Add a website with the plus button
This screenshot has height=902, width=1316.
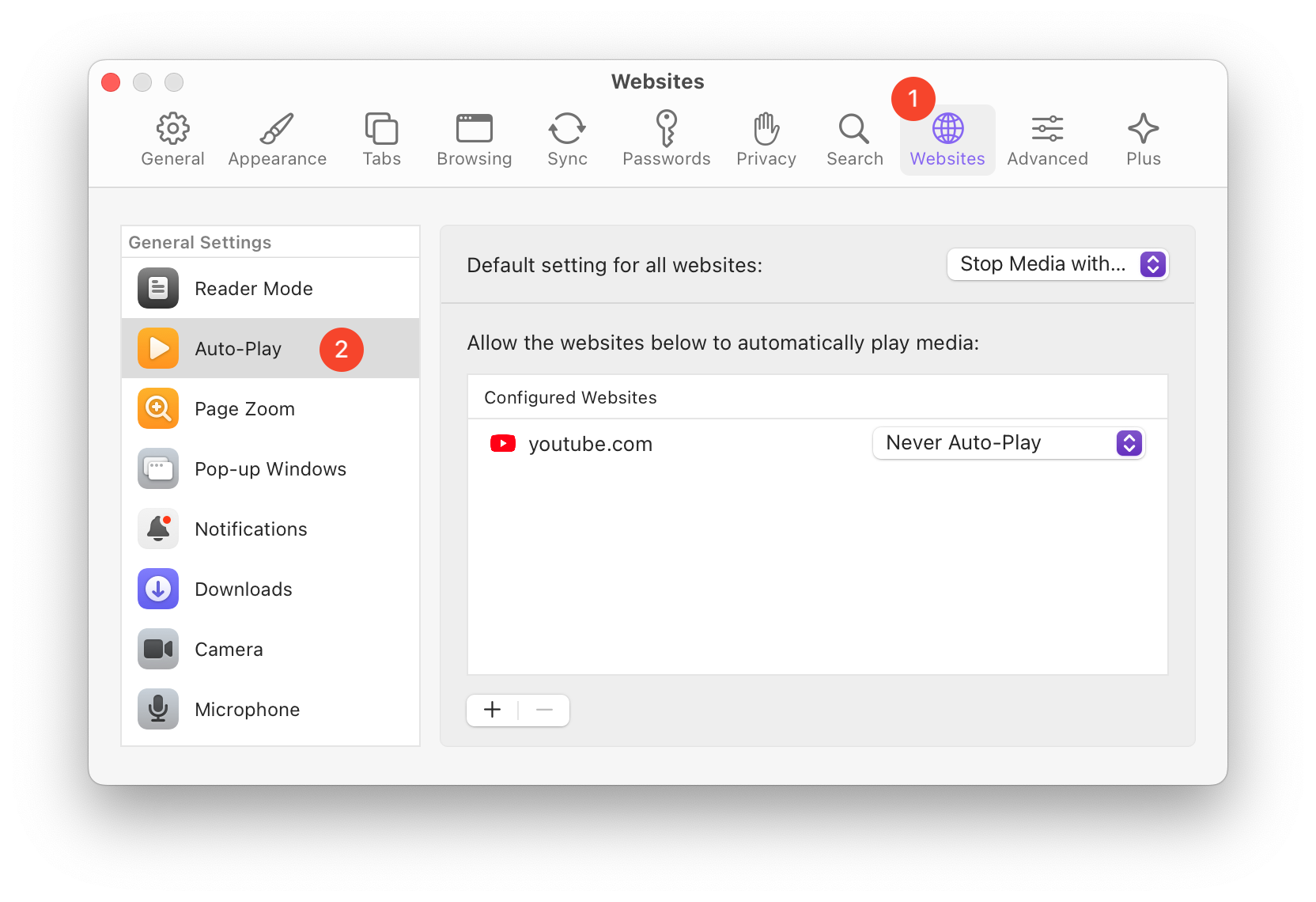[x=492, y=710]
